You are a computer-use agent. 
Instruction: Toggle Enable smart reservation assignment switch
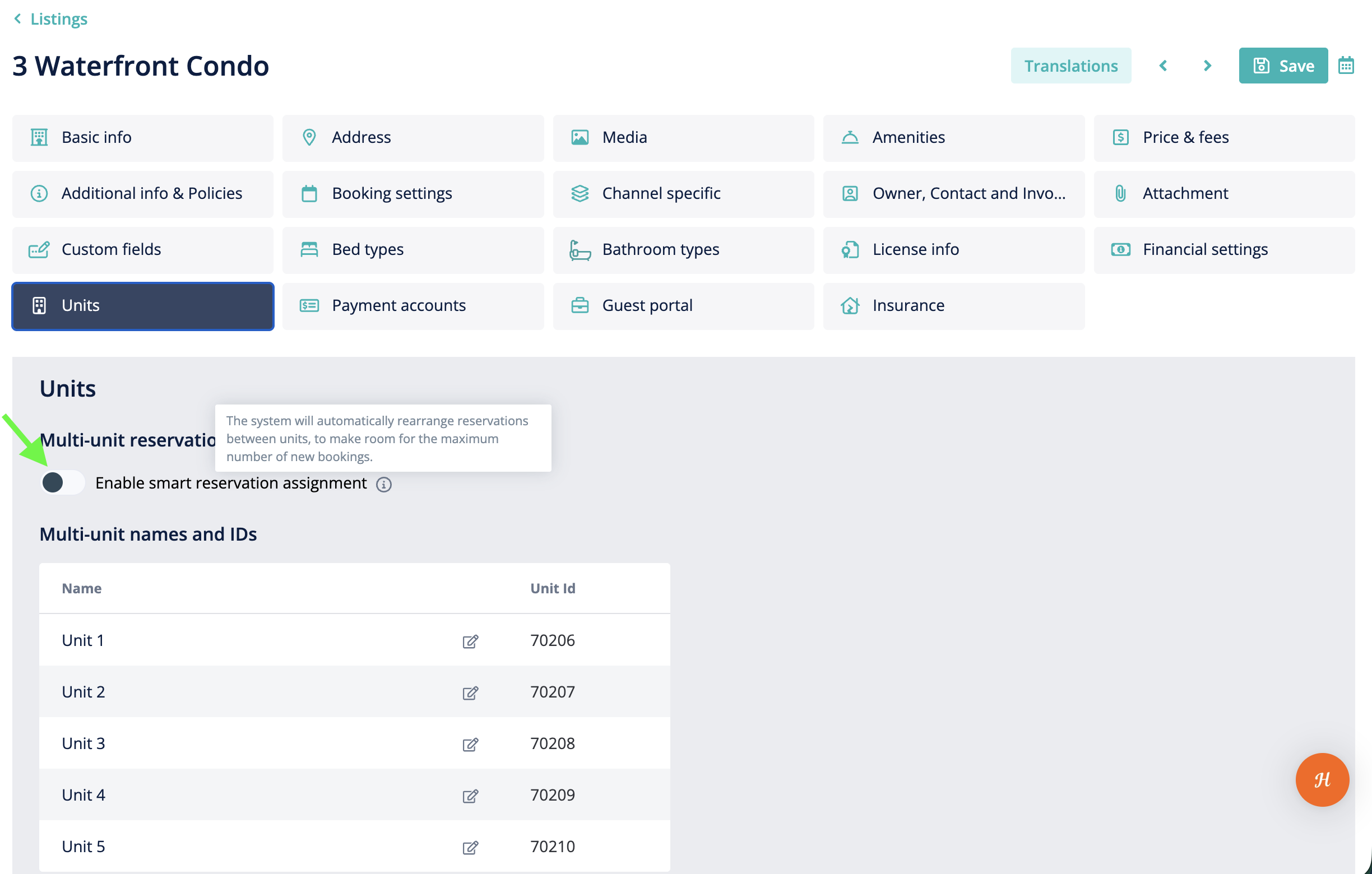coord(62,483)
